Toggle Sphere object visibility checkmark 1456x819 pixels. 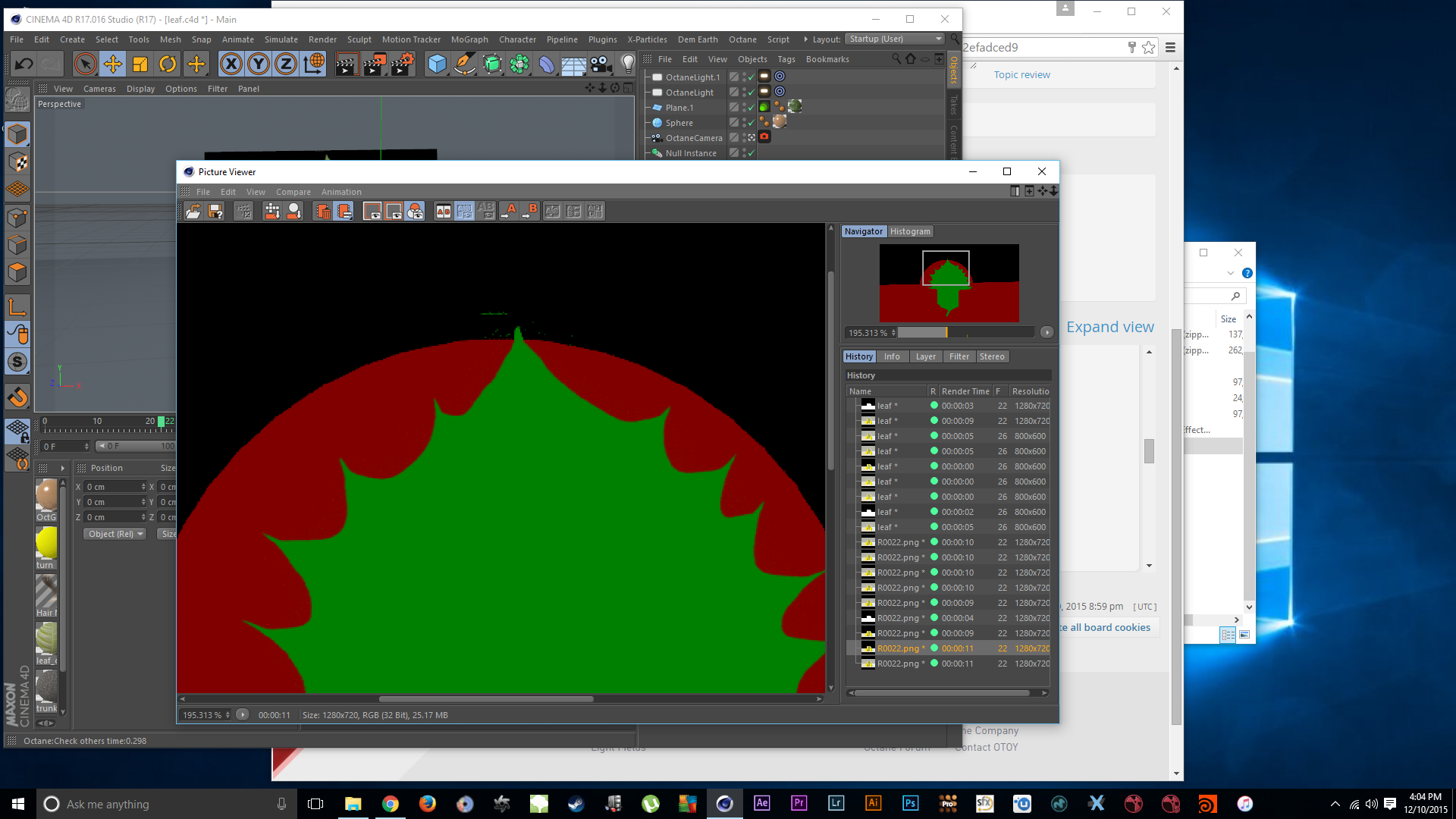click(751, 123)
